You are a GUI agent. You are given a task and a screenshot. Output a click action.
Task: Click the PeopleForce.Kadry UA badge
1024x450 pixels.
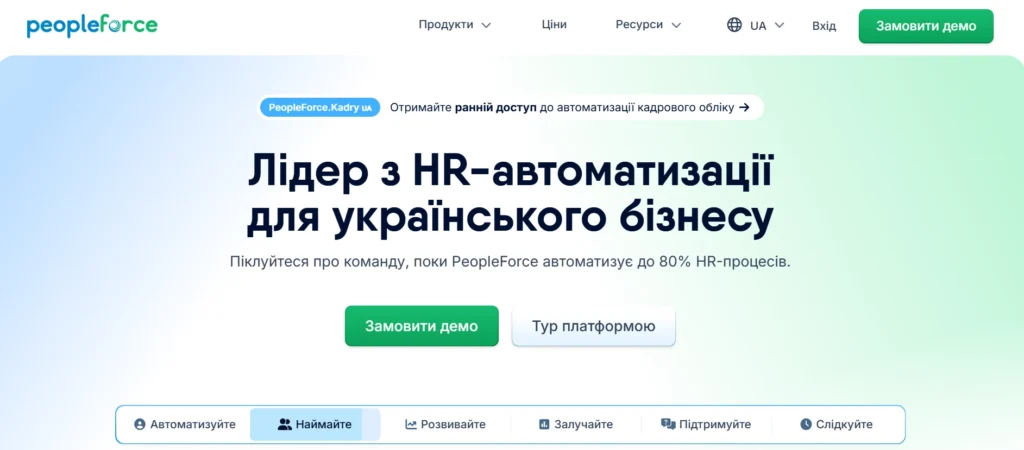pyautogui.click(x=320, y=108)
